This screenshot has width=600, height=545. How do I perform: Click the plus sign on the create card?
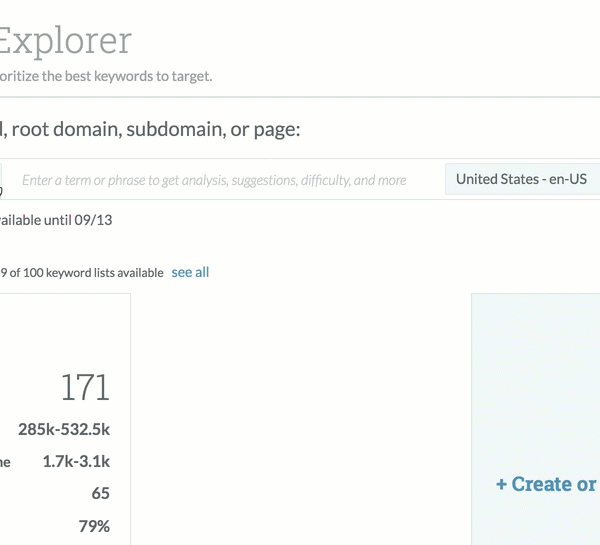pos(501,485)
